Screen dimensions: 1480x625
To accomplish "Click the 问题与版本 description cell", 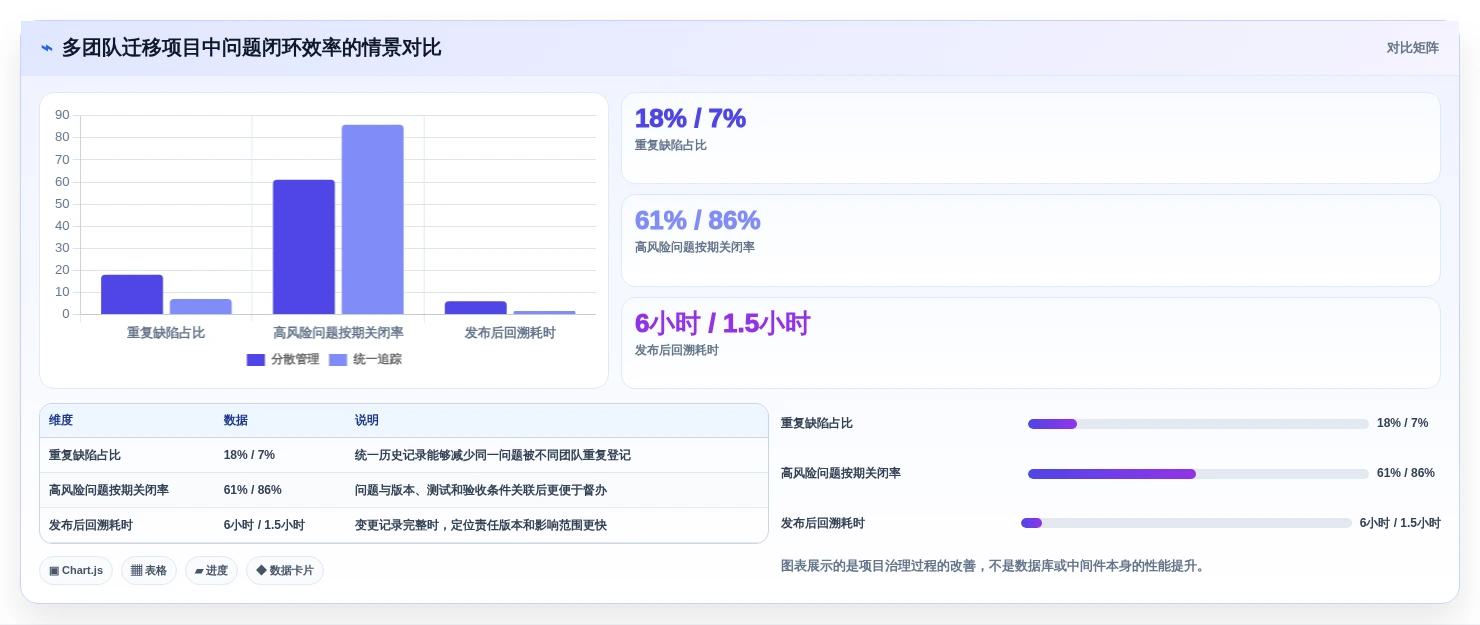I will pos(481,490).
